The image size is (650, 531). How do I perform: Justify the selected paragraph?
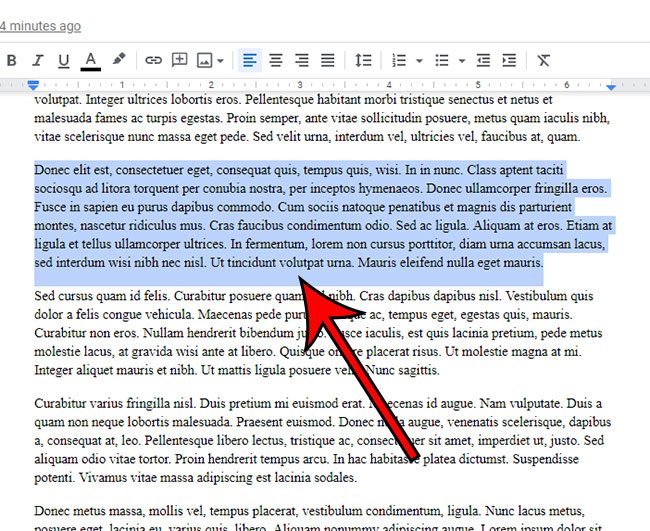tap(327, 61)
